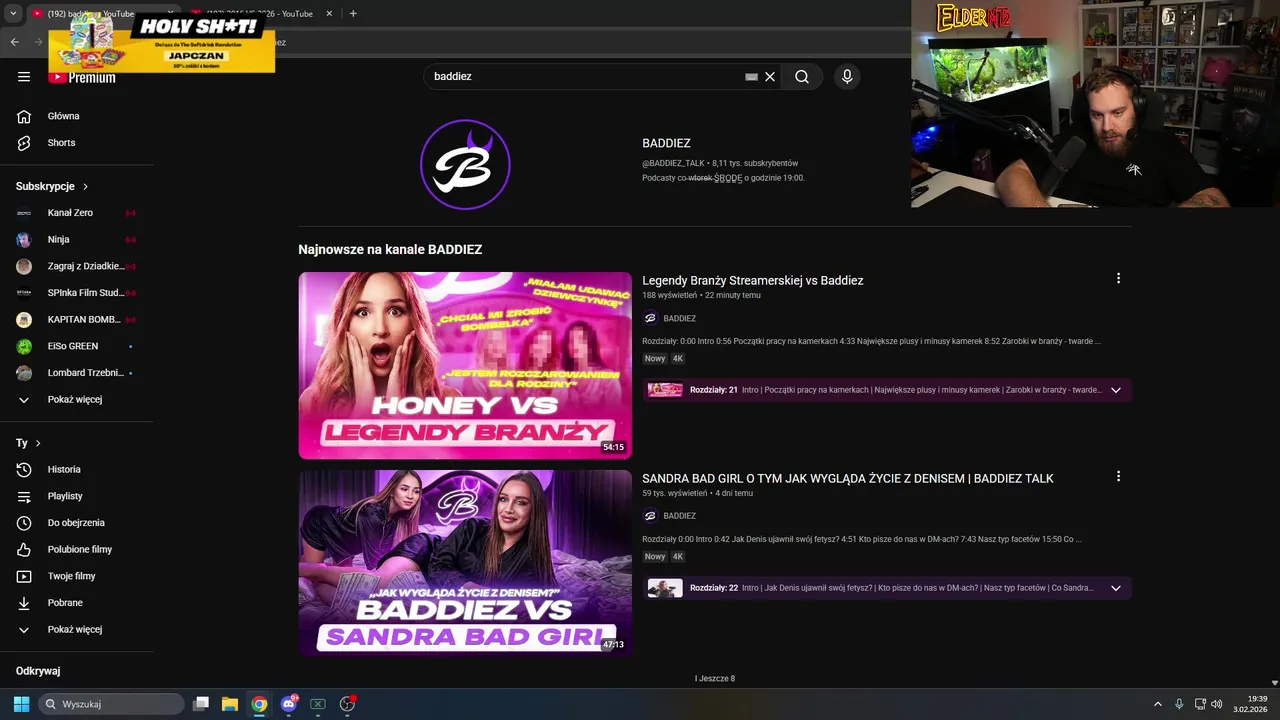Open the Ty section header

[28, 443]
